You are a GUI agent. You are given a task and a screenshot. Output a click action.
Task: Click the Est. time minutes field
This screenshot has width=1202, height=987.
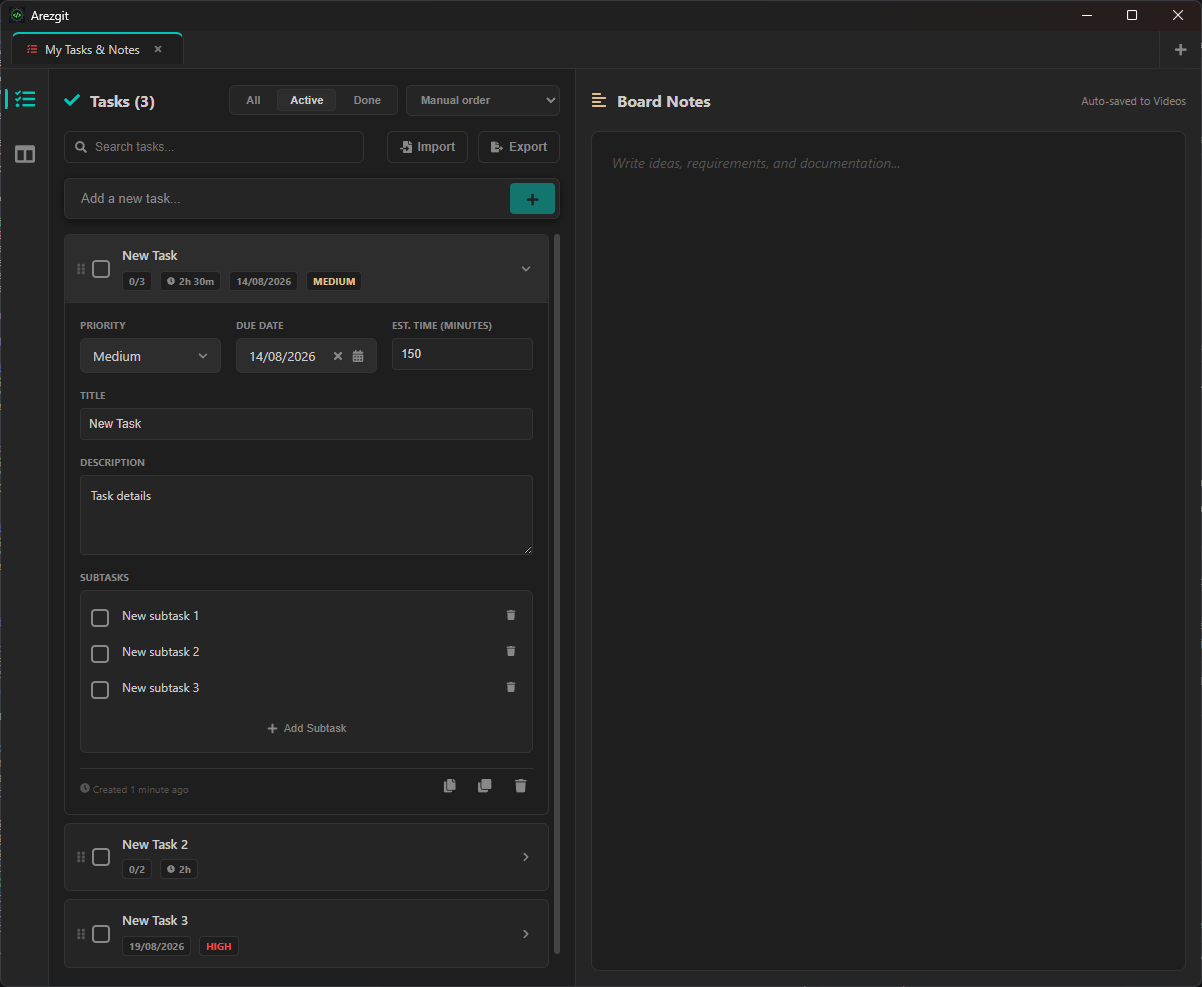click(462, 354)
